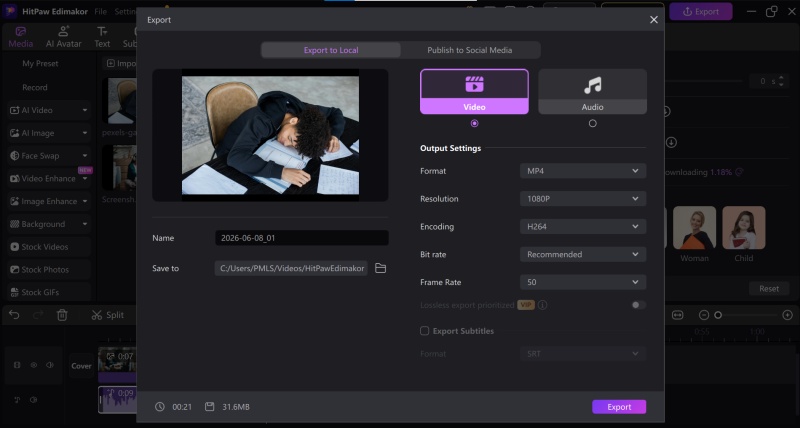Click the purple Export button in dialog
800x428 pixels.
coord(619,407)
